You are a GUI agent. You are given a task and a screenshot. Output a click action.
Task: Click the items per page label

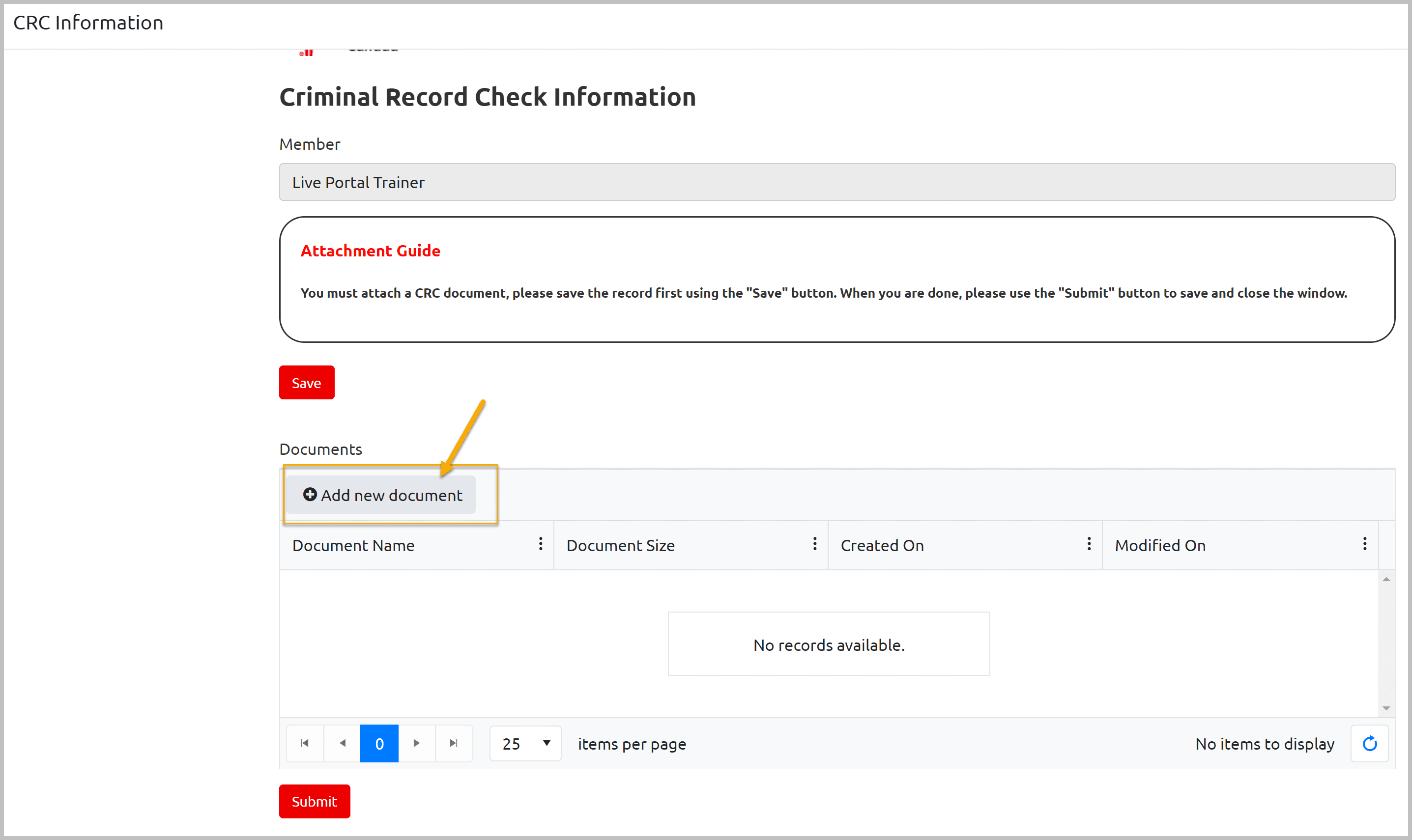[632, 744]
